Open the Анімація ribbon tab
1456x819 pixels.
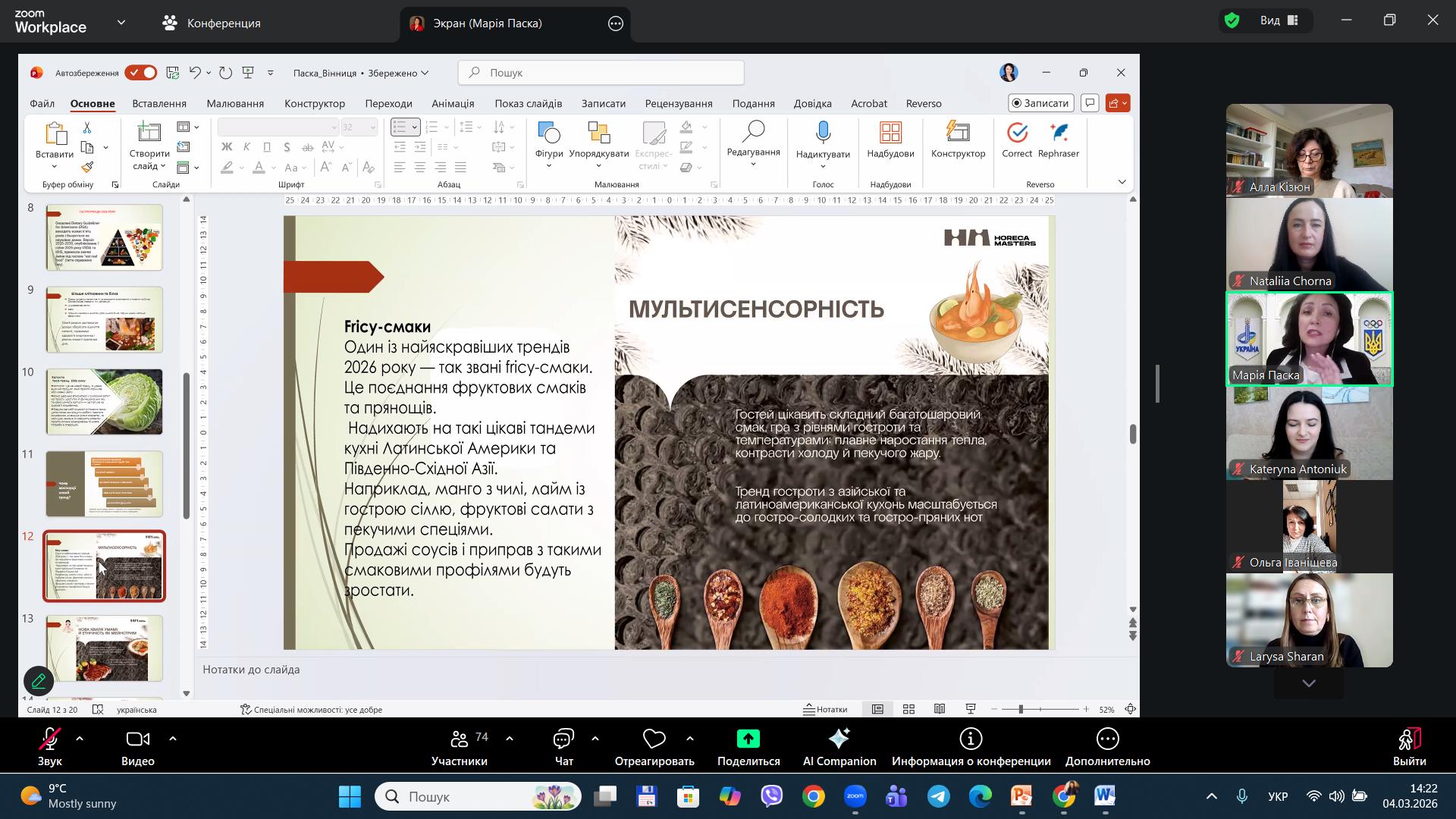(453, 103)
